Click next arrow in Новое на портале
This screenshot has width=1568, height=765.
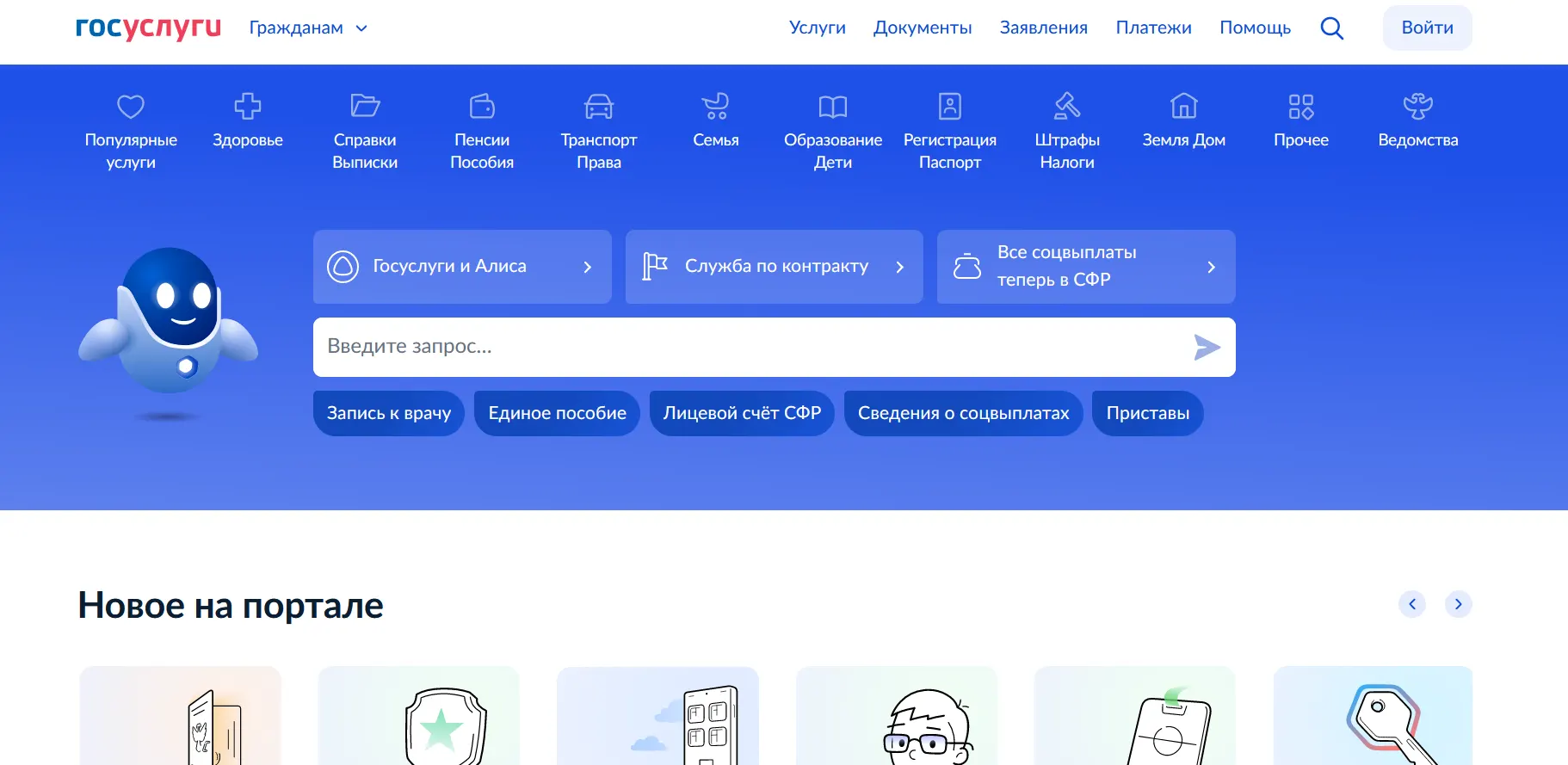pos(1458,604)
